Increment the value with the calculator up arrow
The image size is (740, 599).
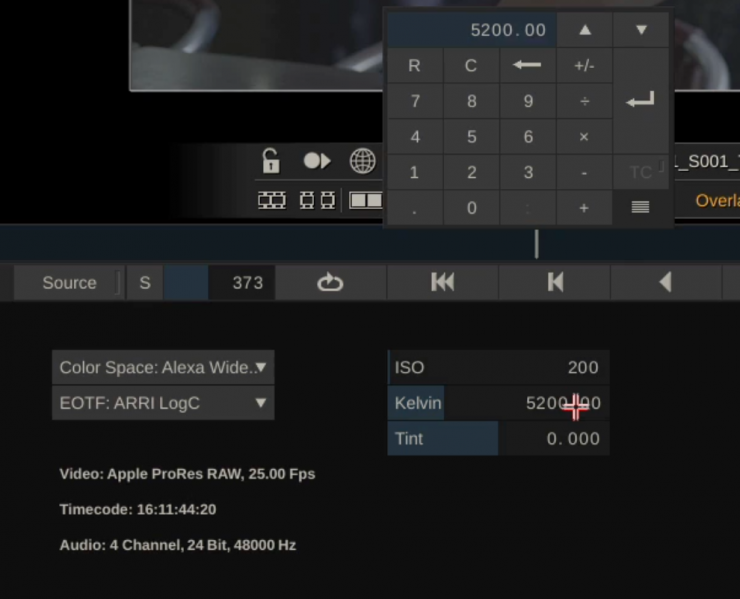click(585, 30)
